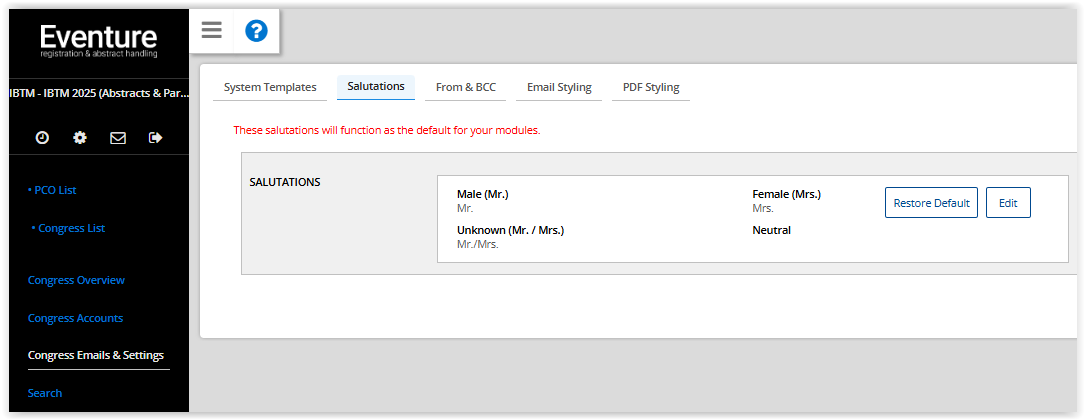Image resolution: width=1085 pixels, height=420 pixels.
Task: Go to Congress Accounts
Action: click(x=75, y=318)
